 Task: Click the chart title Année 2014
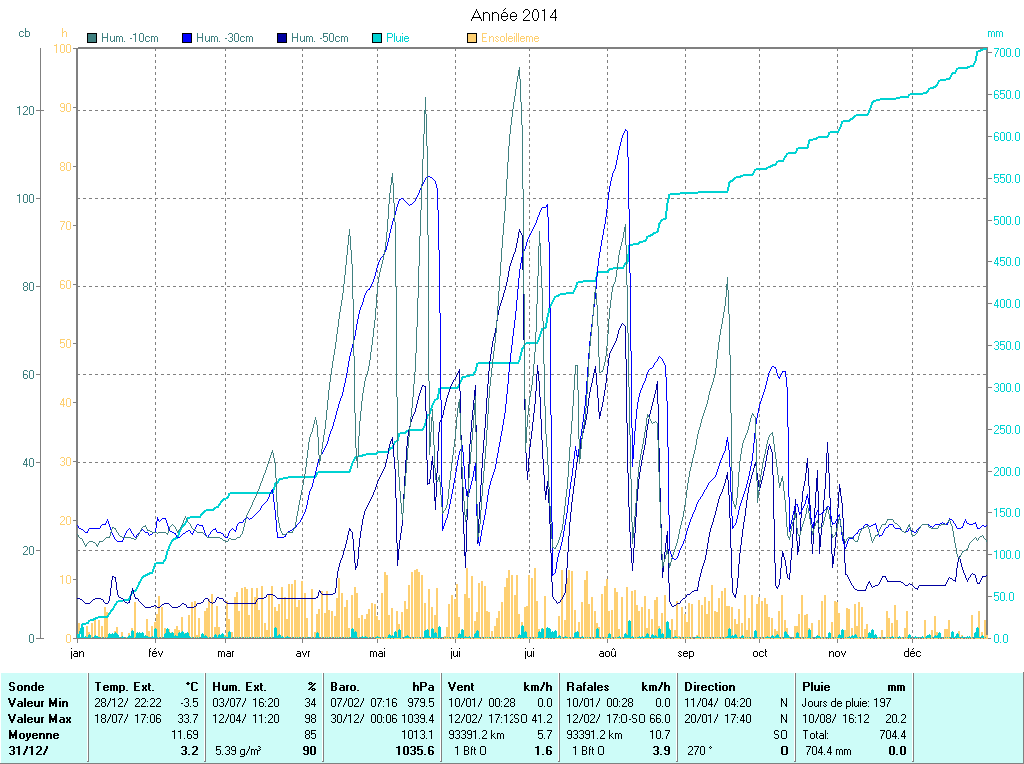[x=514, y=15]
